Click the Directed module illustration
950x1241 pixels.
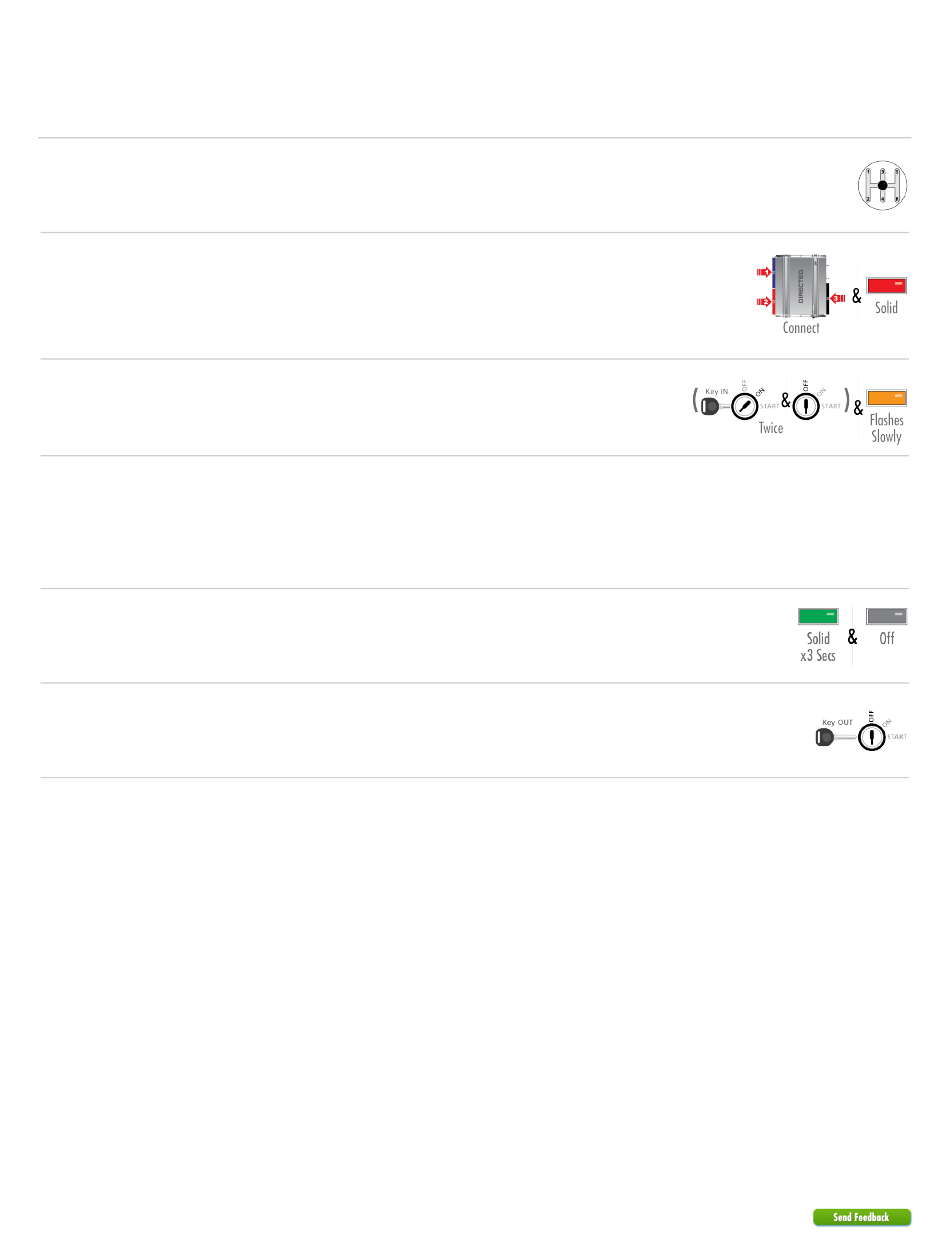[x=802, y=285]
